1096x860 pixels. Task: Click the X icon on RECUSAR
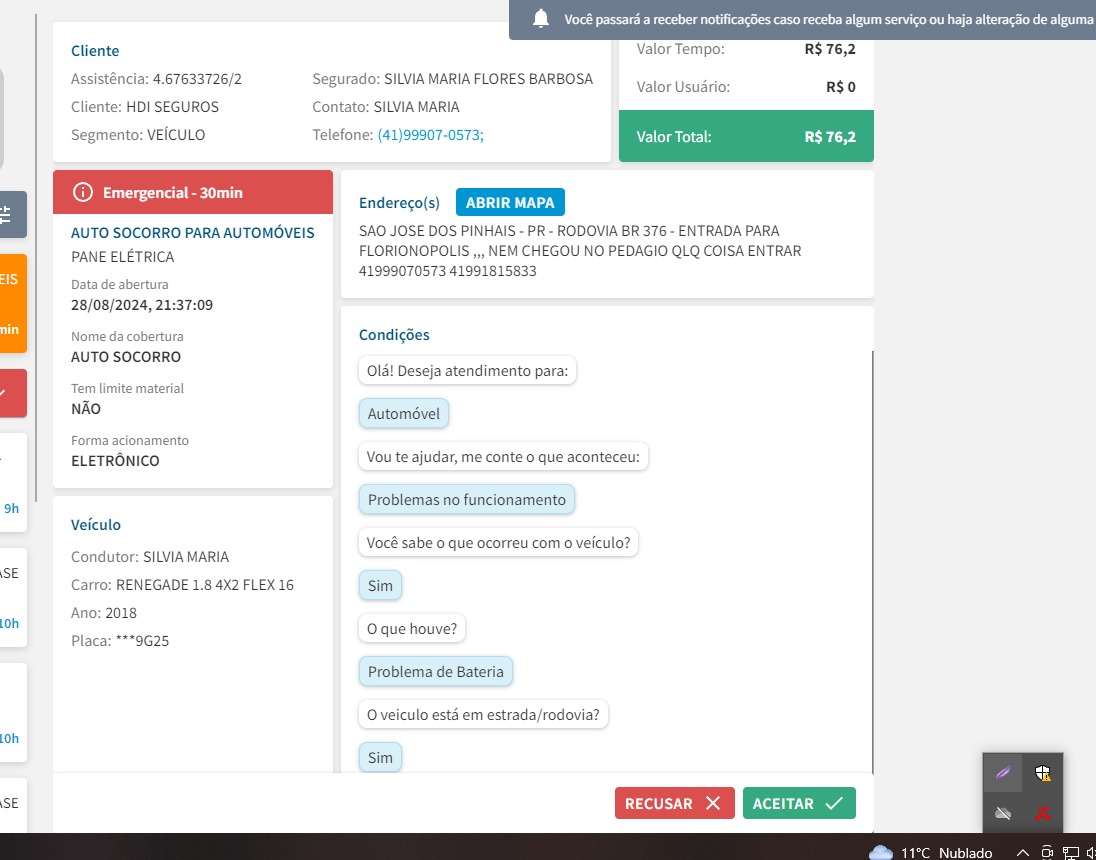tap(712, 803)
